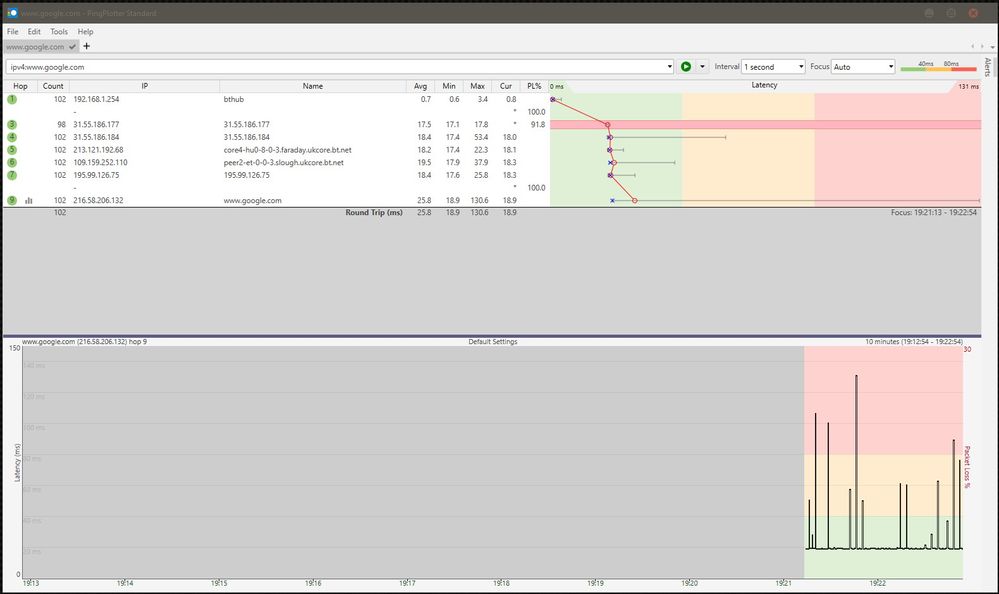Screen dimensions: 999x594
Task: Open the Edit menu
Action: coord(34,32)
